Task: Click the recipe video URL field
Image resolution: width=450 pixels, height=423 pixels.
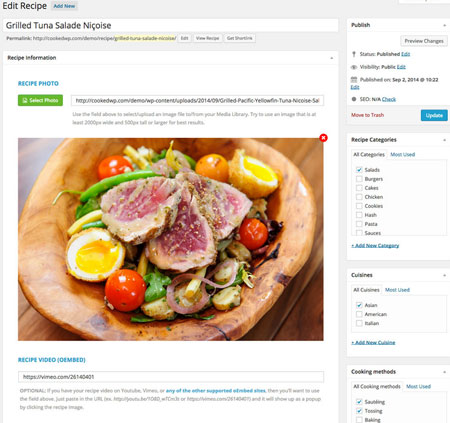Action: [x=171, y=377]
